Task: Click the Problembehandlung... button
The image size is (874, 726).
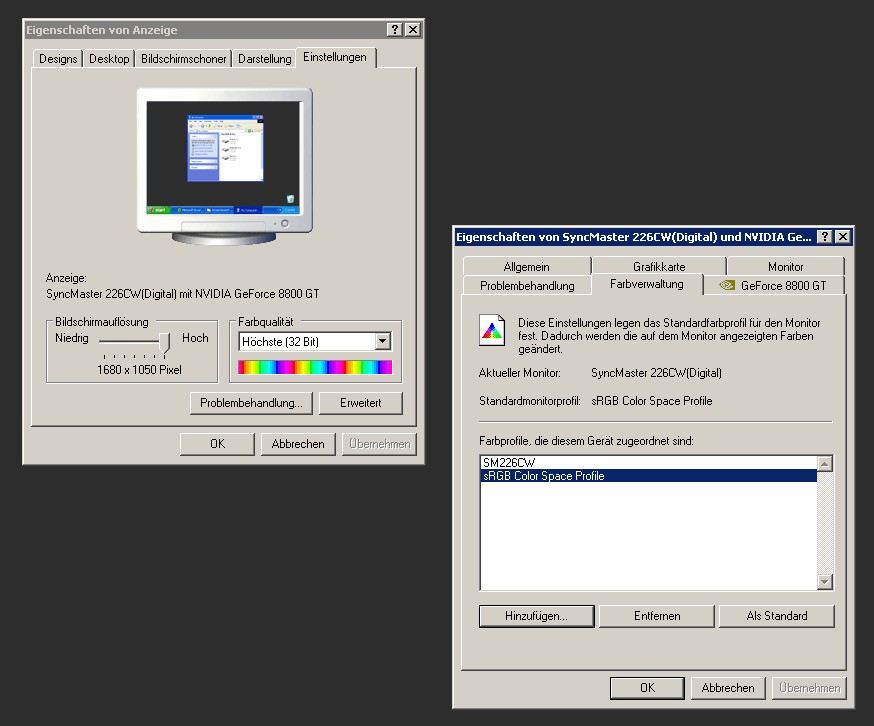Action: pyautogui.click(x=251, y=403)
